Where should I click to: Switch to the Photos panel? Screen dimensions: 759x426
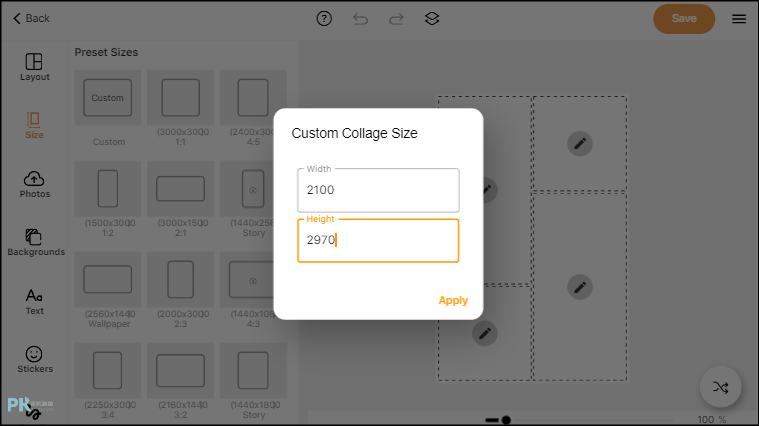pyautogui.click(x=34, y=184)
